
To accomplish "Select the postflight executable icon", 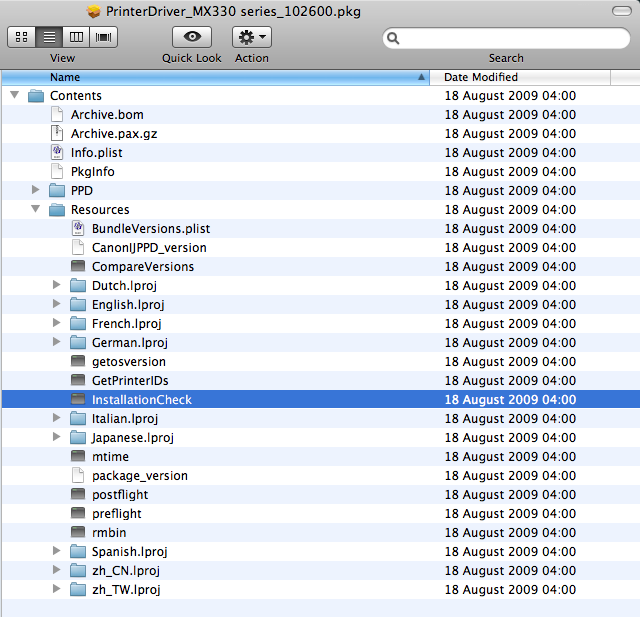I will pos(78,494).
